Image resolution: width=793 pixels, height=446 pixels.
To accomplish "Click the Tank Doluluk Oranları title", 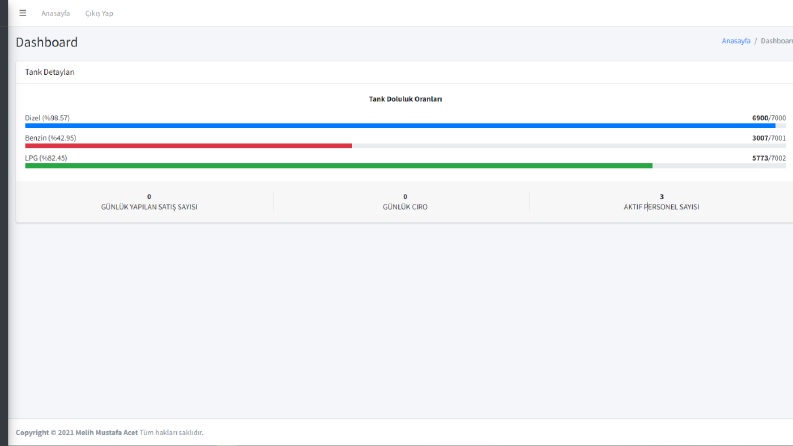I will tap(405, 99).
